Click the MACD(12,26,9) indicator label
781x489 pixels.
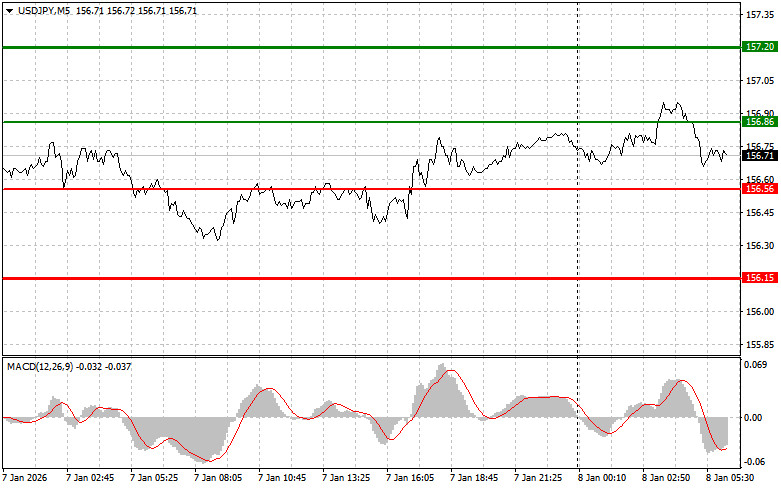(40, 367)
